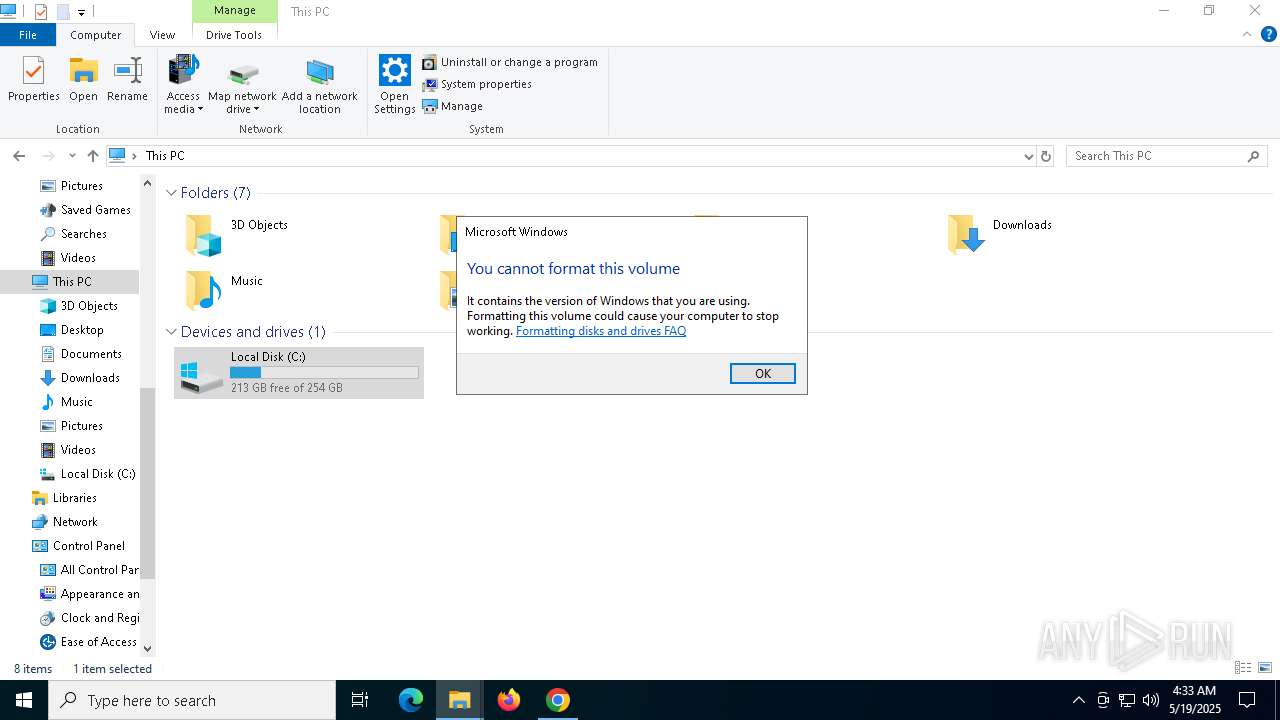Image resolution: width=1280 pixels, height=720 pixels.
Task: Click the Manage contextual tab
Action: pyautogui.click(x=235, y=11)
